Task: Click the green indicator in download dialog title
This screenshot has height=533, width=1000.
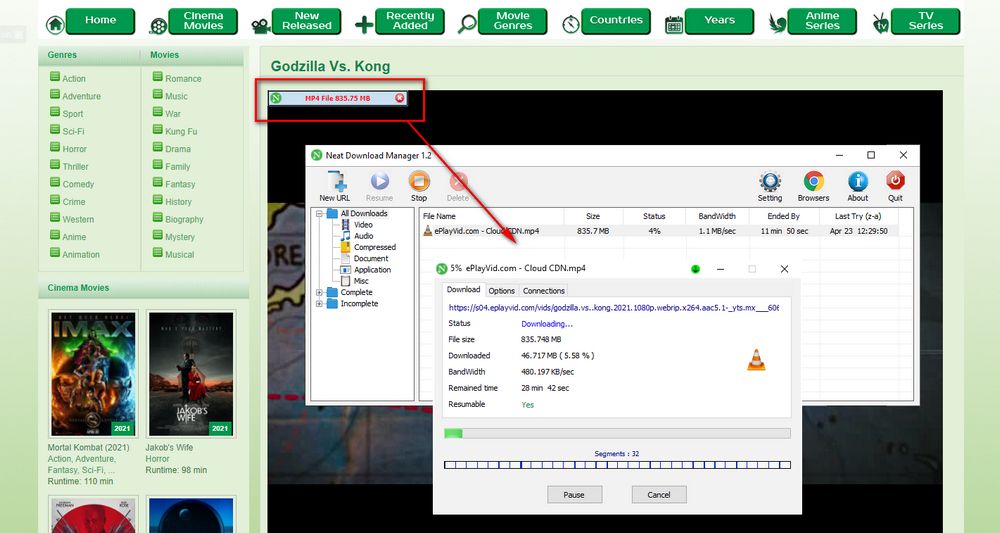Action: tap(695, 269)
